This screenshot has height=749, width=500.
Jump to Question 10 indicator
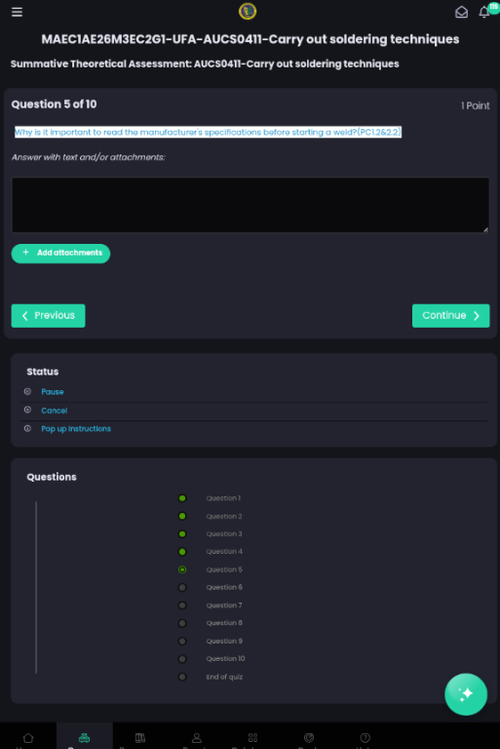click(182, 659)
